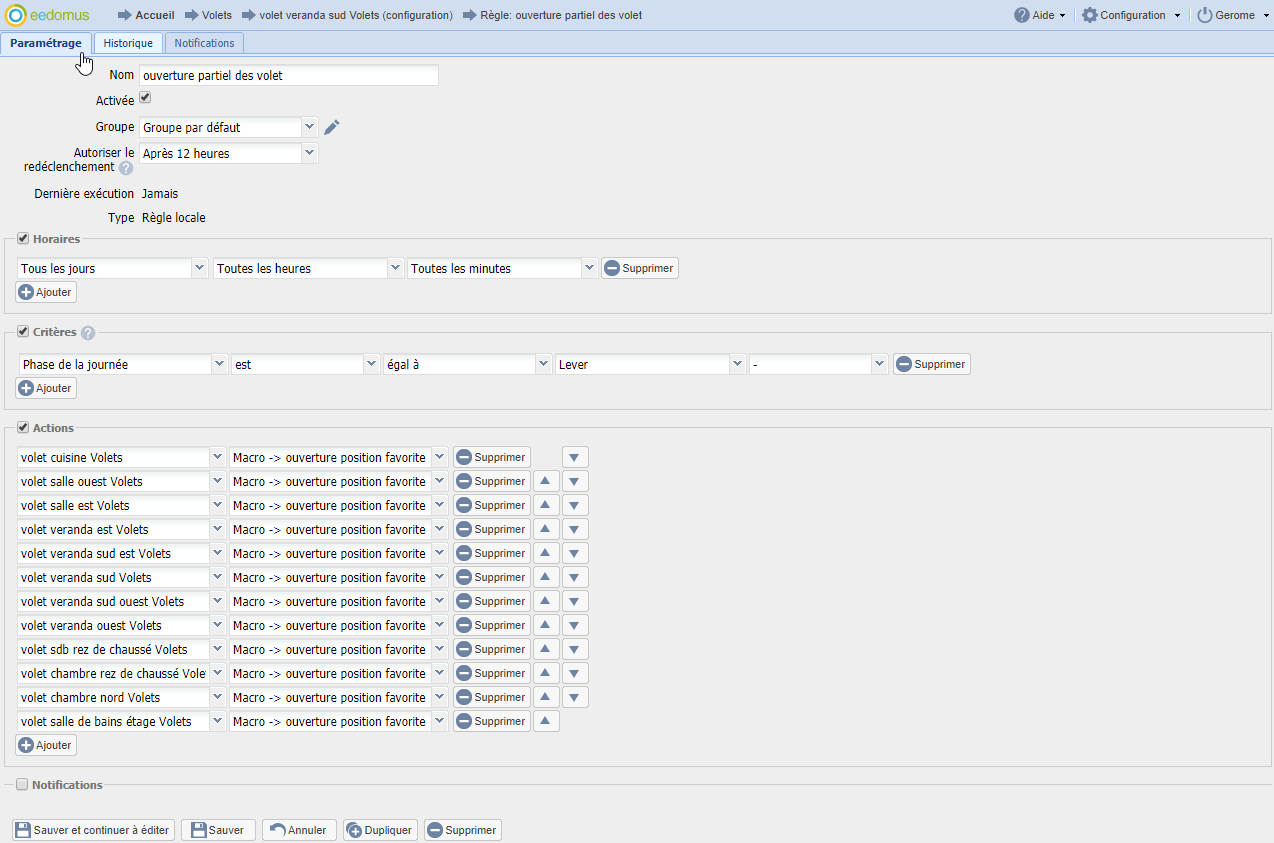The image size is (1274, 843).
Task: Click into the Nom text field
Action: [x=289, y=75]
